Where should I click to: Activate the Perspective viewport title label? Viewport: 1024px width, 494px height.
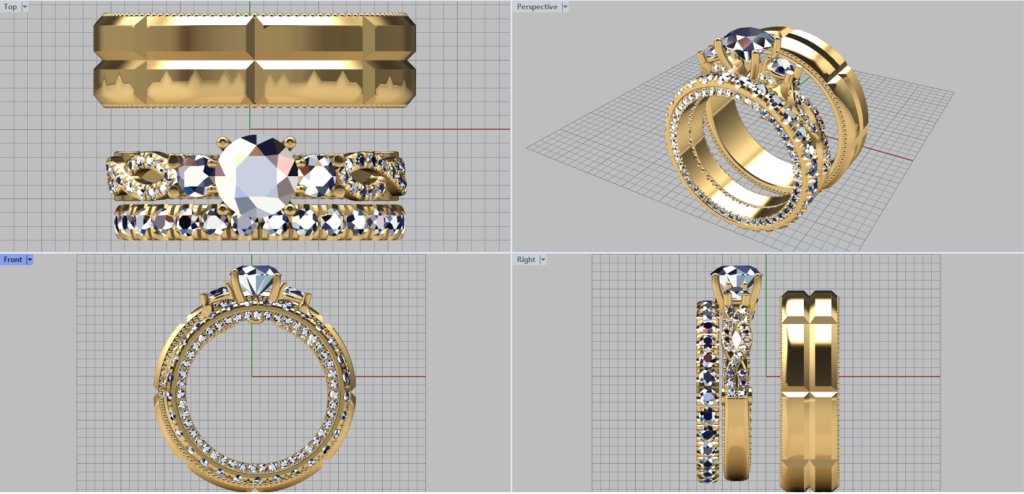(537, 7)
